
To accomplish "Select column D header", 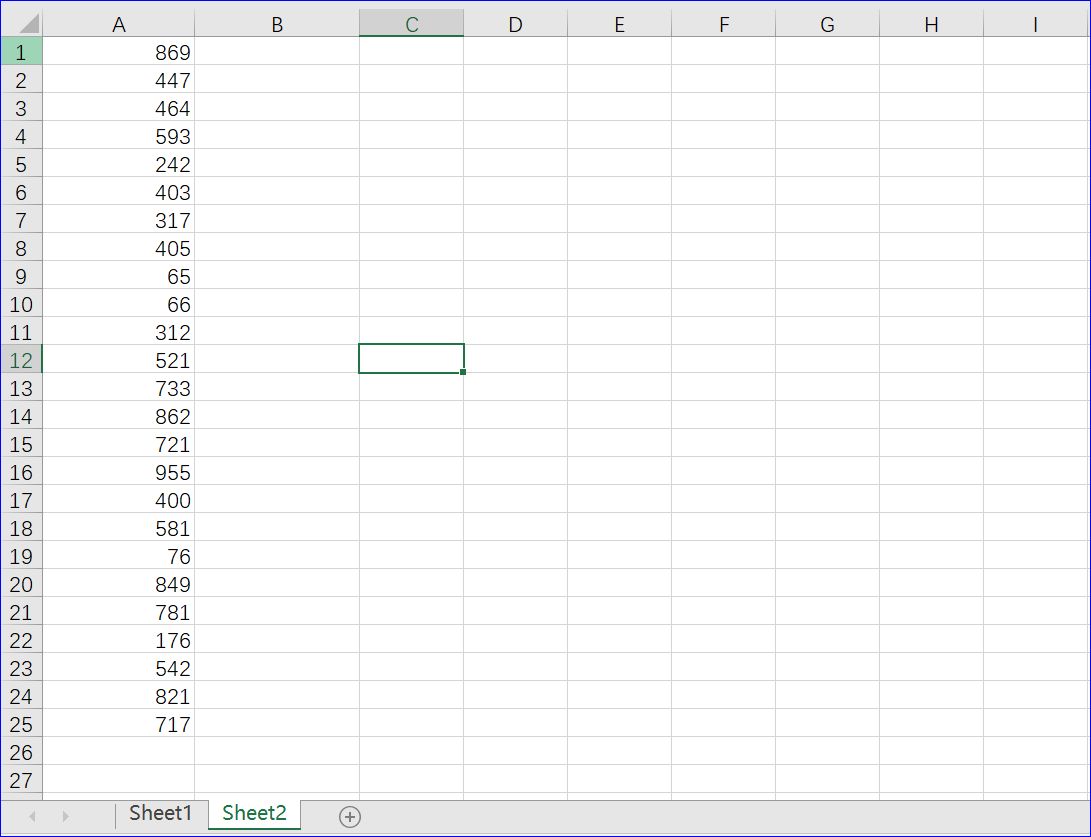I will 515,24.
